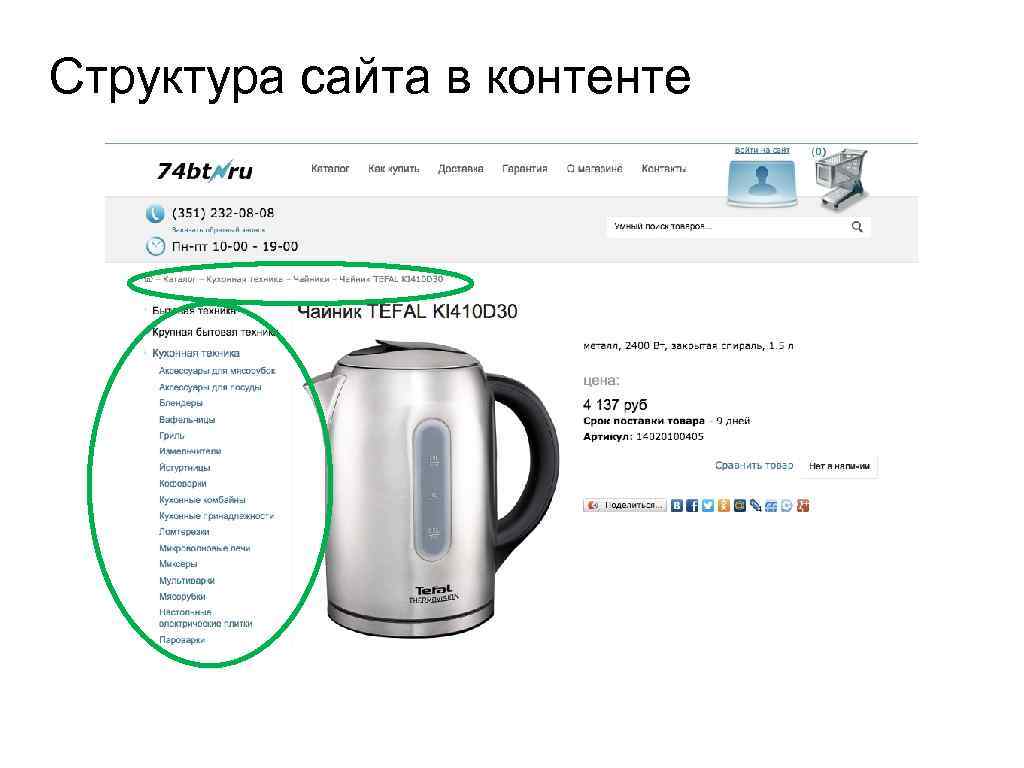Open the Гарантия menu item

524,168
